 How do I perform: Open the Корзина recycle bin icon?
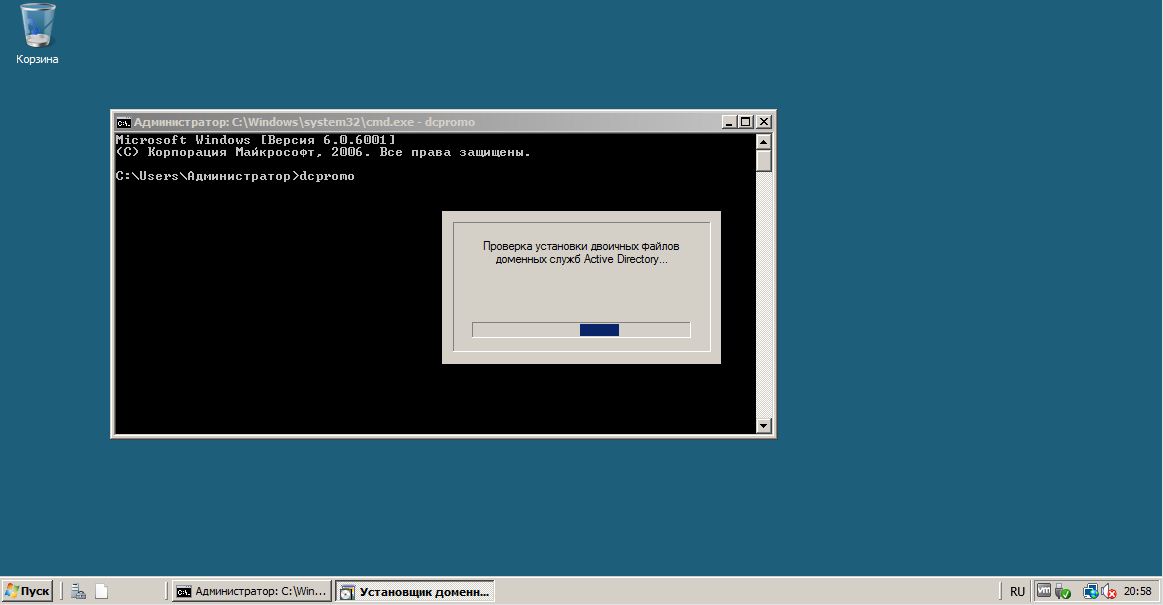pos(36,34)
